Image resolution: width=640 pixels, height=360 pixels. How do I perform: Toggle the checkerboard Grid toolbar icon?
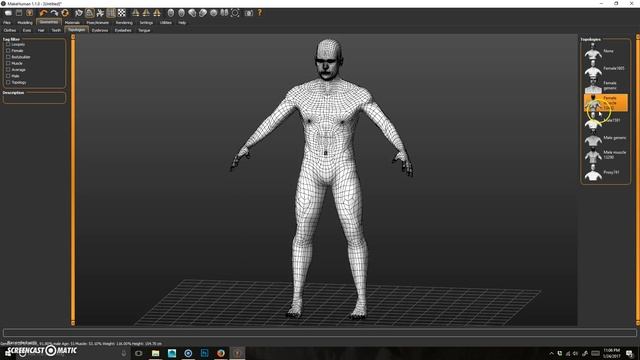click(122, 13)
